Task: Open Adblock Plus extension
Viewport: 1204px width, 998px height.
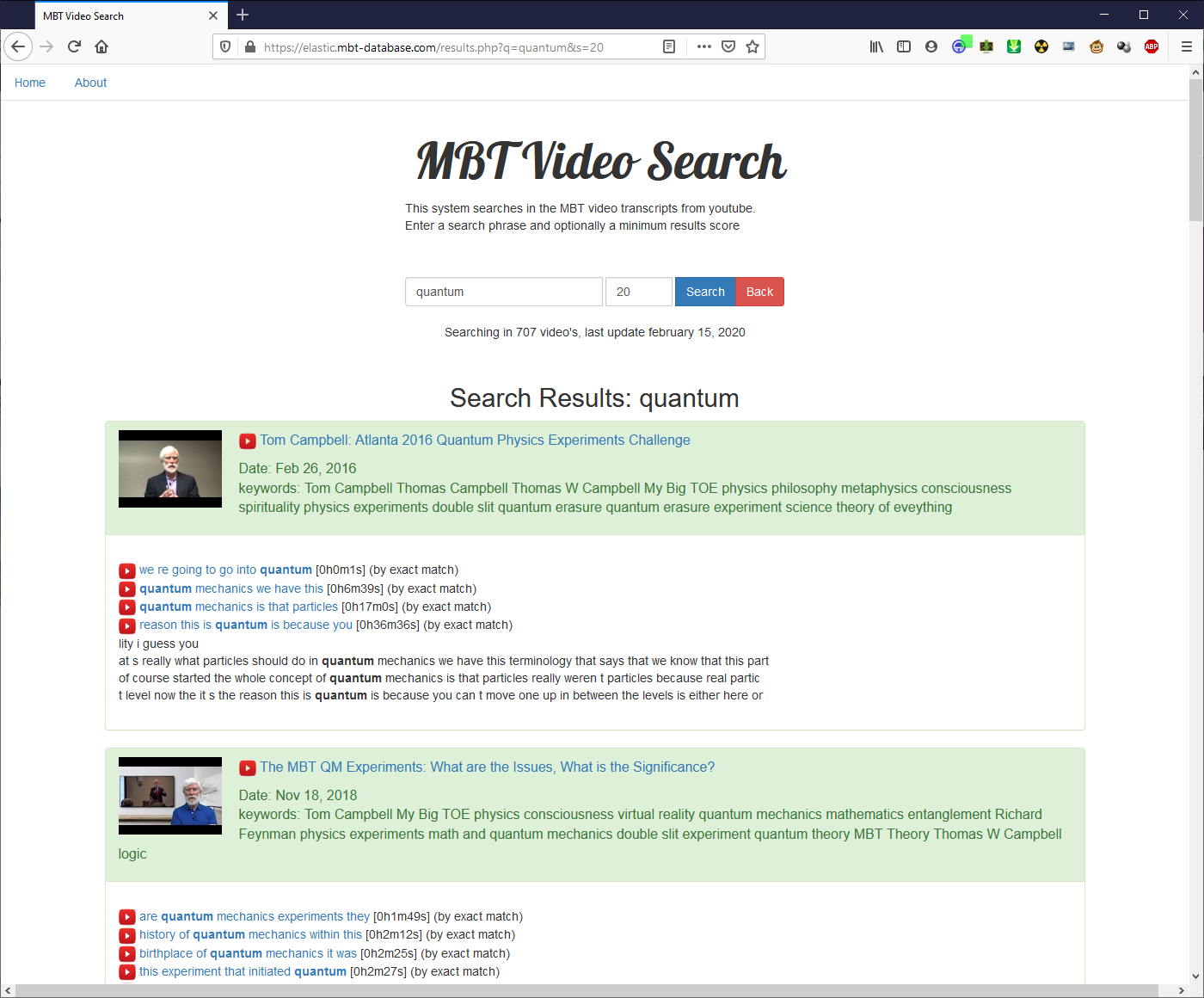Action: click(1152, 46)
